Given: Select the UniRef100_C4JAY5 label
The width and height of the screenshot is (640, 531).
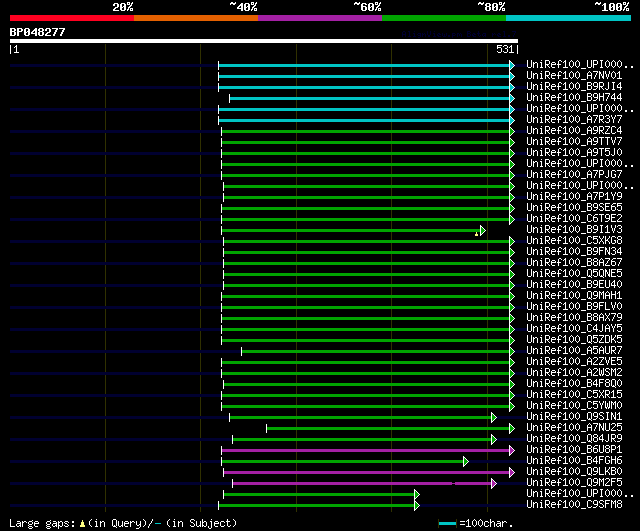Looking at the screenshot, I should click(574, 329).
